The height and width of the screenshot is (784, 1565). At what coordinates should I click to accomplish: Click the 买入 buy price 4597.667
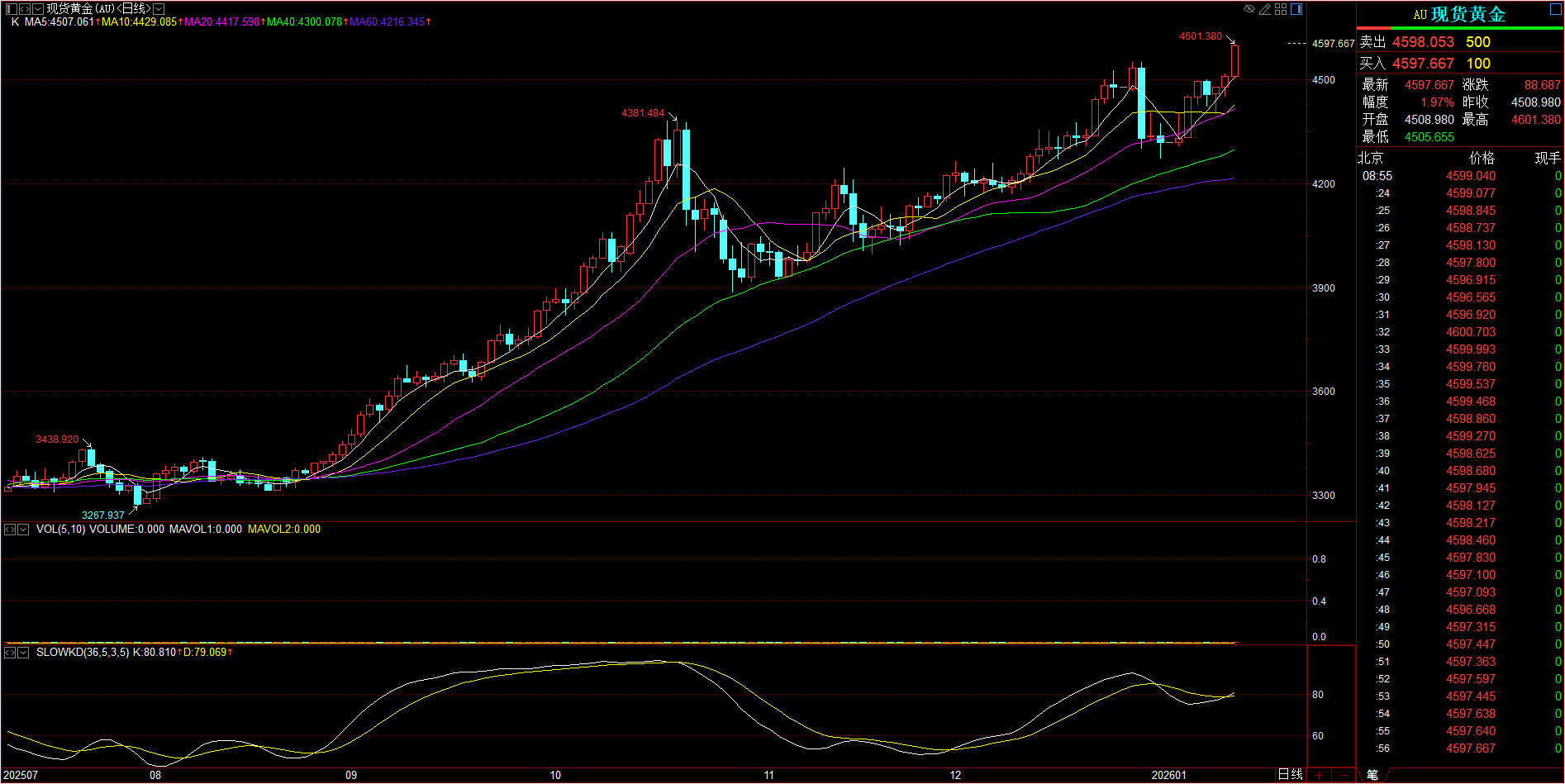click(x=1423, y=64)
